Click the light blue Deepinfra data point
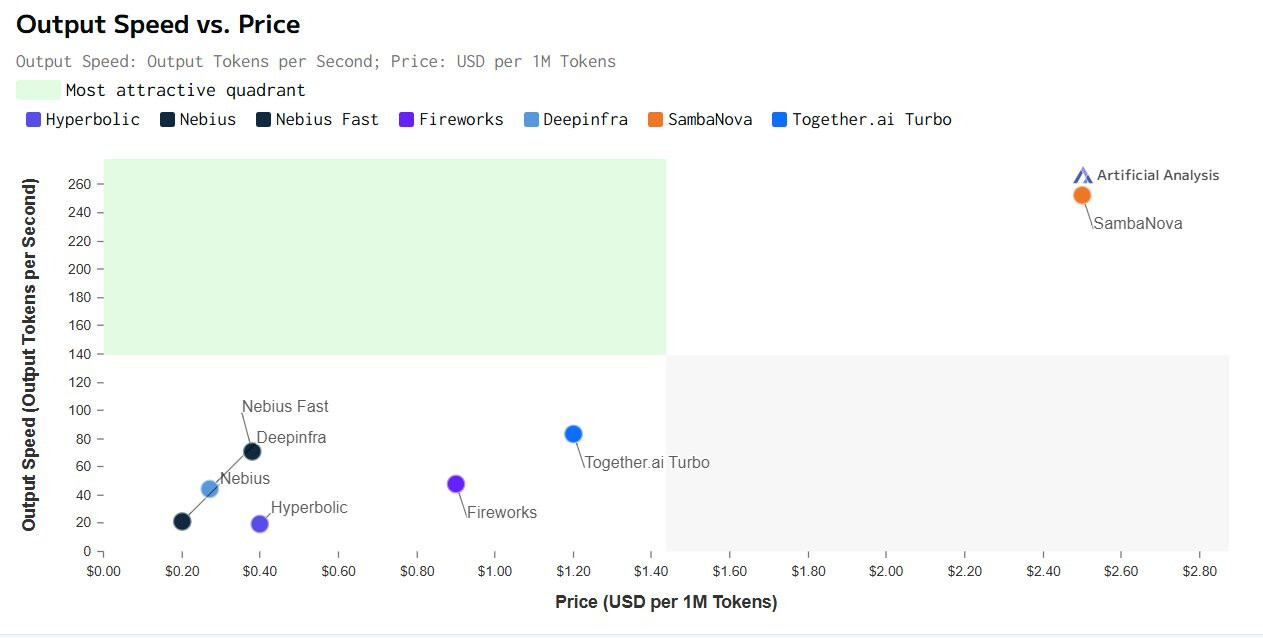The image size is (1263, 638). coord(210,489)
